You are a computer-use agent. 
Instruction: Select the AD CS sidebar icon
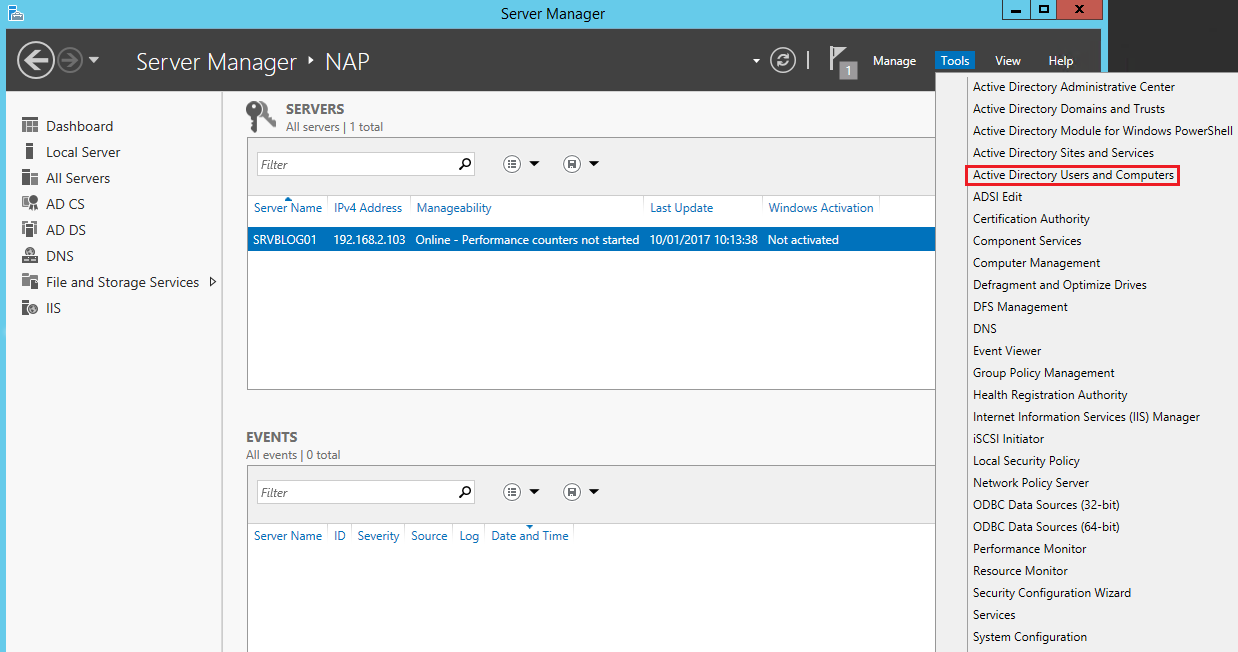[29, 204]
